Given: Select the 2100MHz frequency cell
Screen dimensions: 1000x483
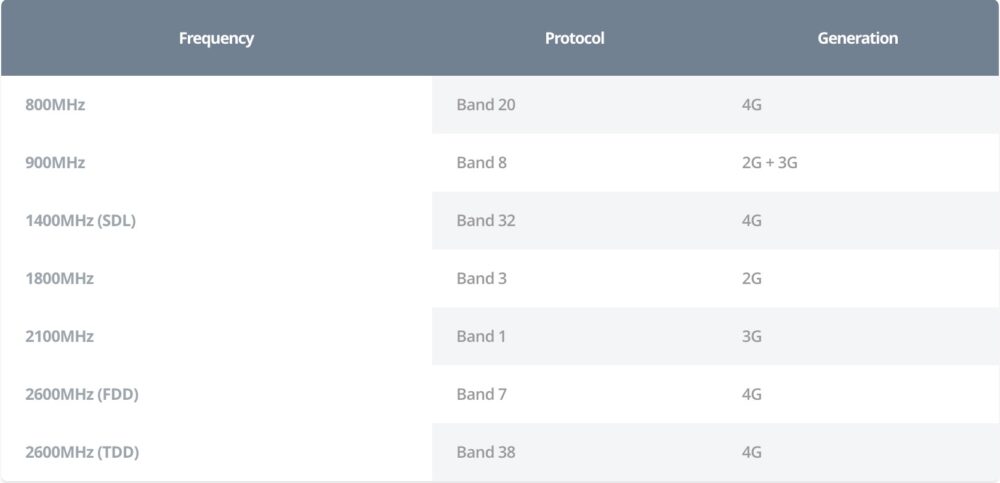Looking at the screenshot, I should (x=59, y=336).
